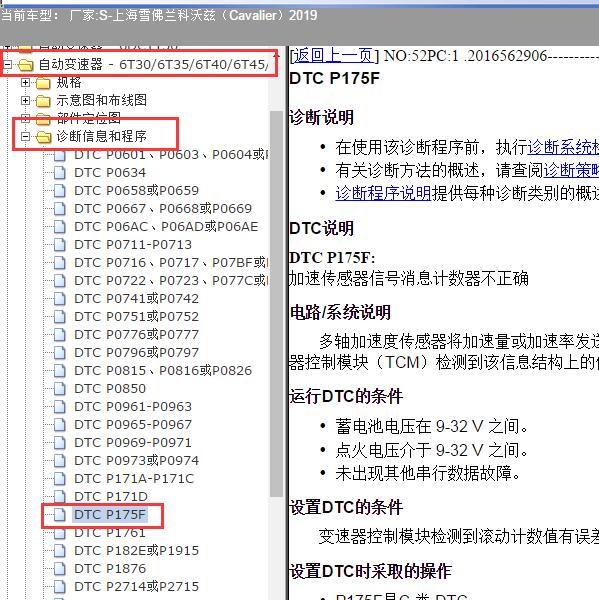Viewport: 599px width, 600px height.
Task: Click the document icon for DTC P0973或P0974
Action: [x=60, y=461]
